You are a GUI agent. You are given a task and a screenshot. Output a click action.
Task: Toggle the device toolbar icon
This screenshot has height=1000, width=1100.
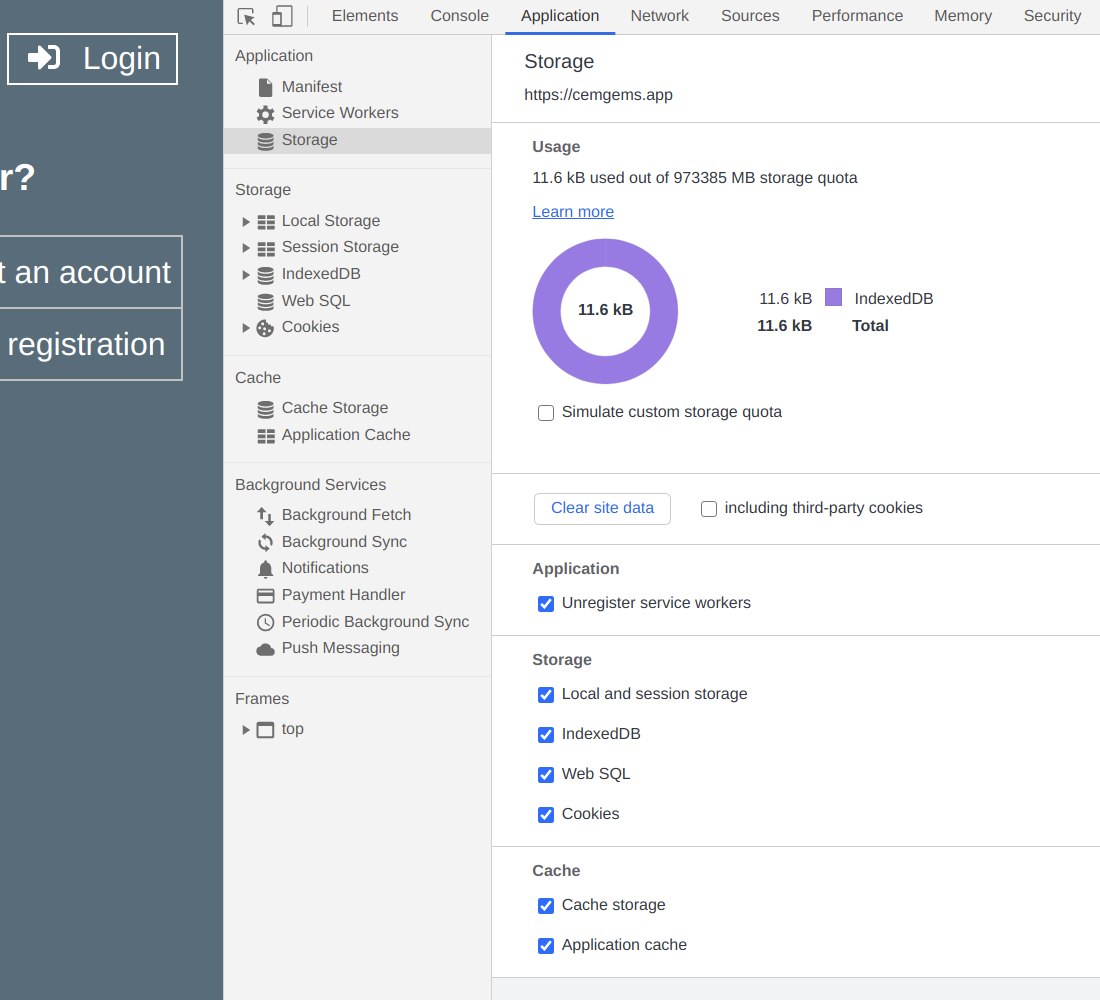(x=282, y=16)
